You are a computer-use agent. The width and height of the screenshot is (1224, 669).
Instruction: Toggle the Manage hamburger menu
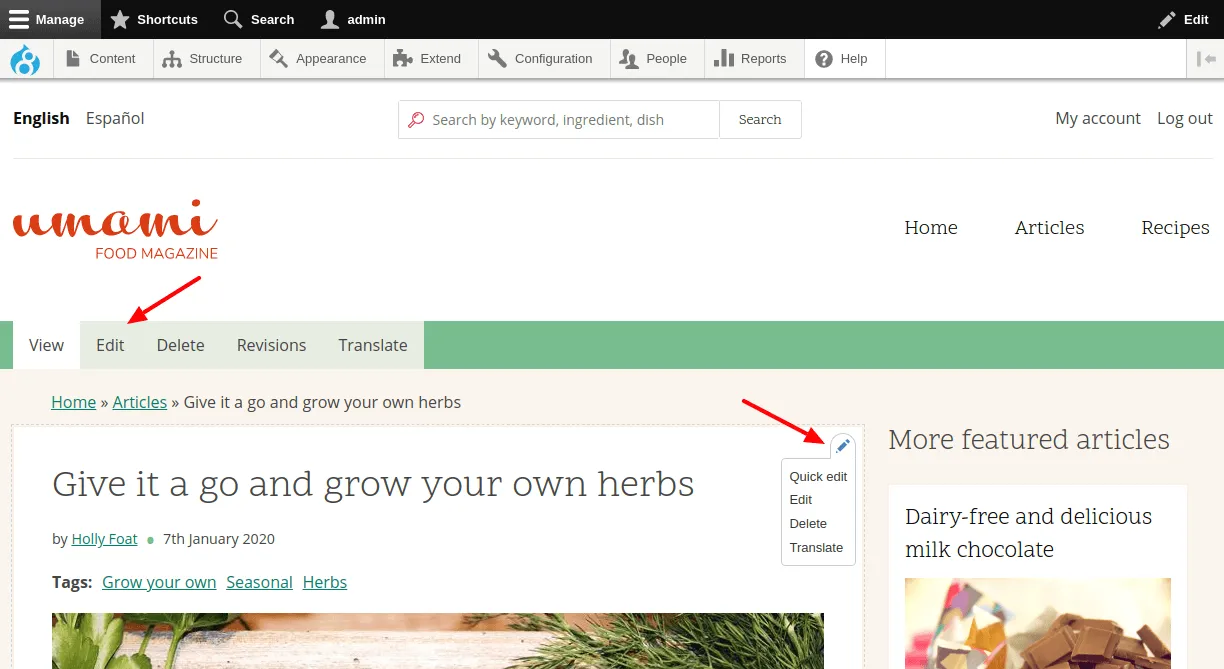48,19
